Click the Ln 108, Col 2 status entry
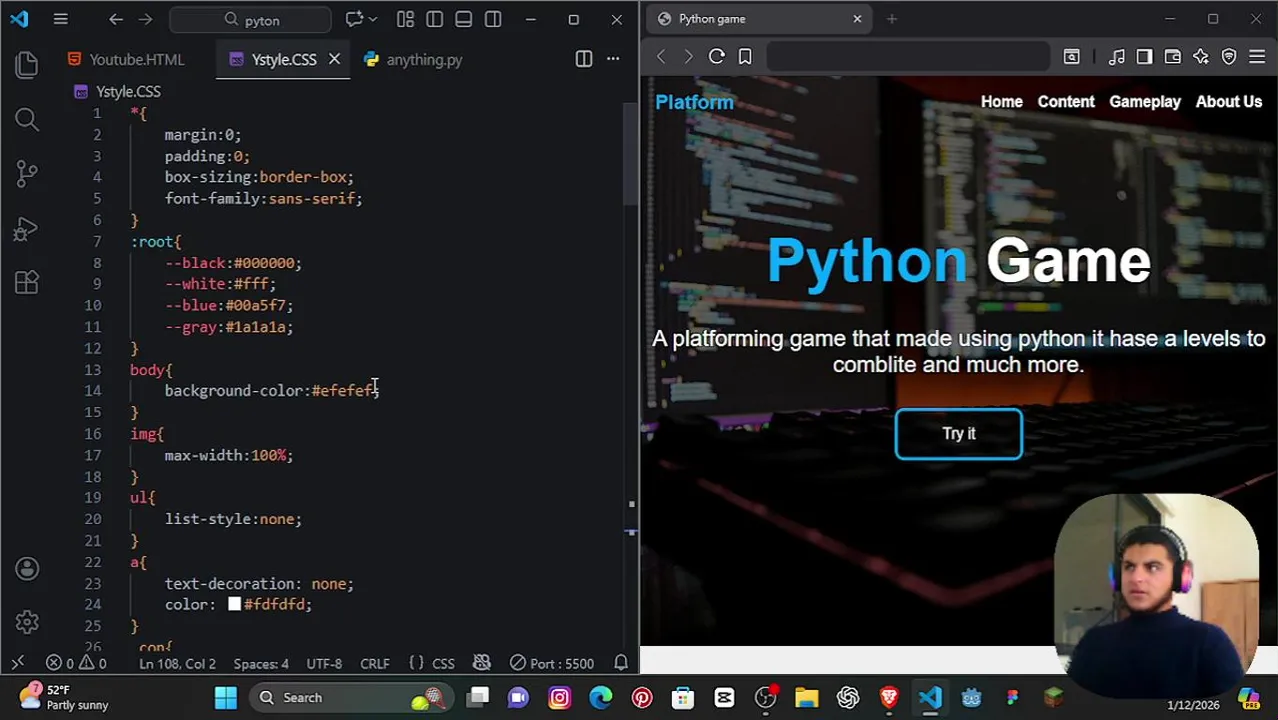The height and width of the screenshot is (720, 1278). click(x=177, y=663)
